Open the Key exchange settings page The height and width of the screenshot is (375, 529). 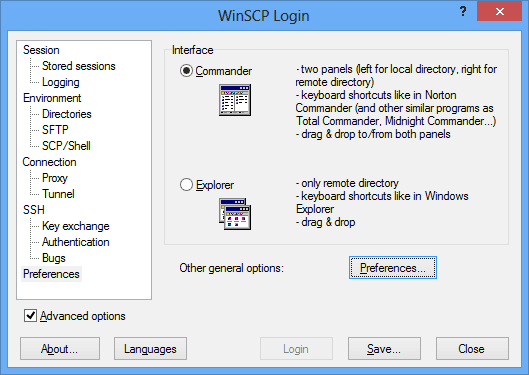pyautogui.click(x=76, y=226)
